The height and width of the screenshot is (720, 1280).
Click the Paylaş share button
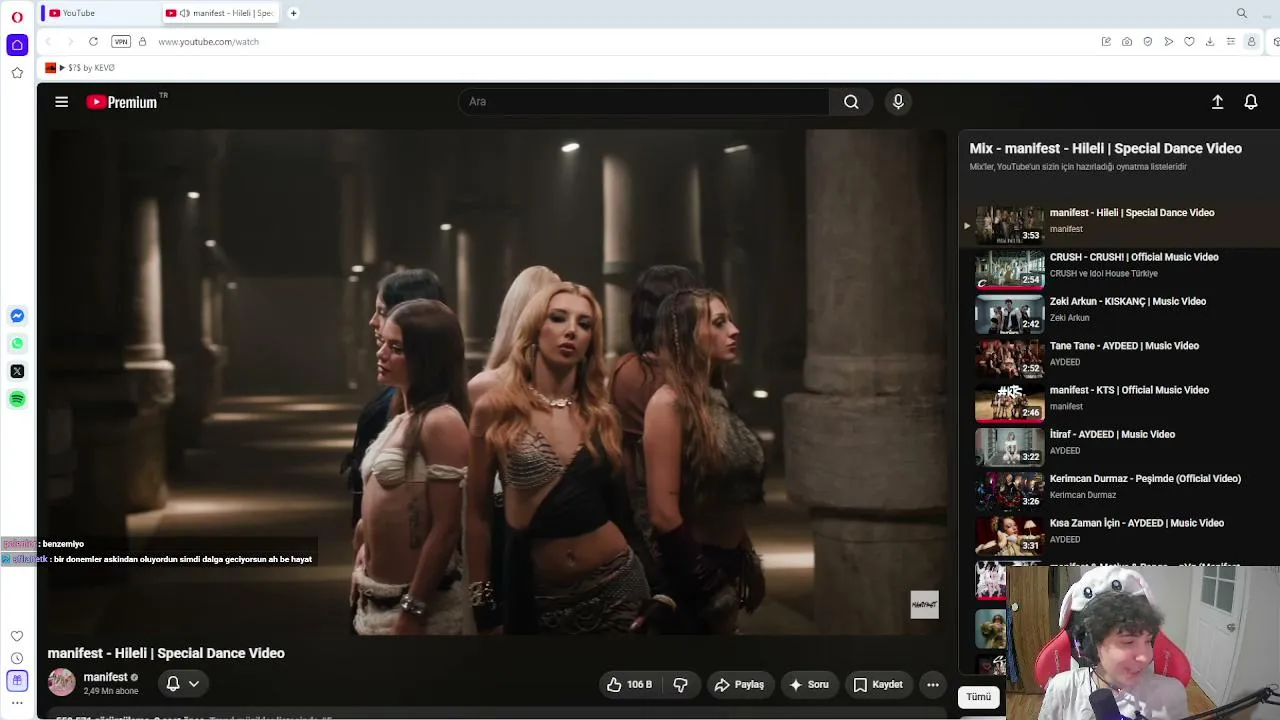[740, 685]
